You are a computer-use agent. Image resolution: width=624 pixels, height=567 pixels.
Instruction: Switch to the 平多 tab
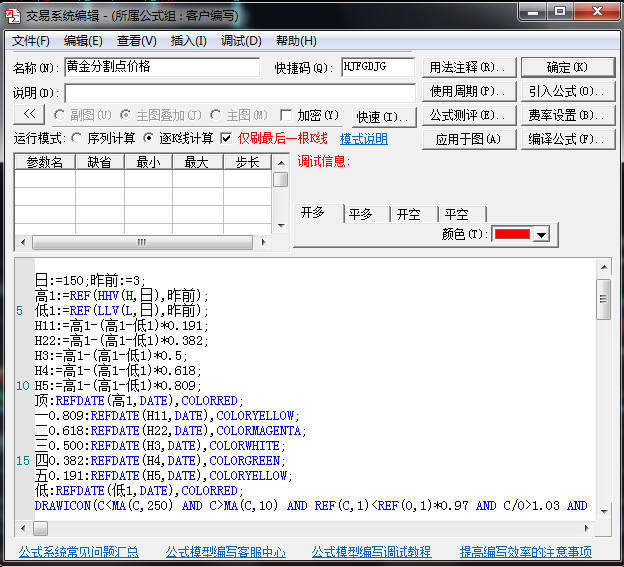pos(367,214)
